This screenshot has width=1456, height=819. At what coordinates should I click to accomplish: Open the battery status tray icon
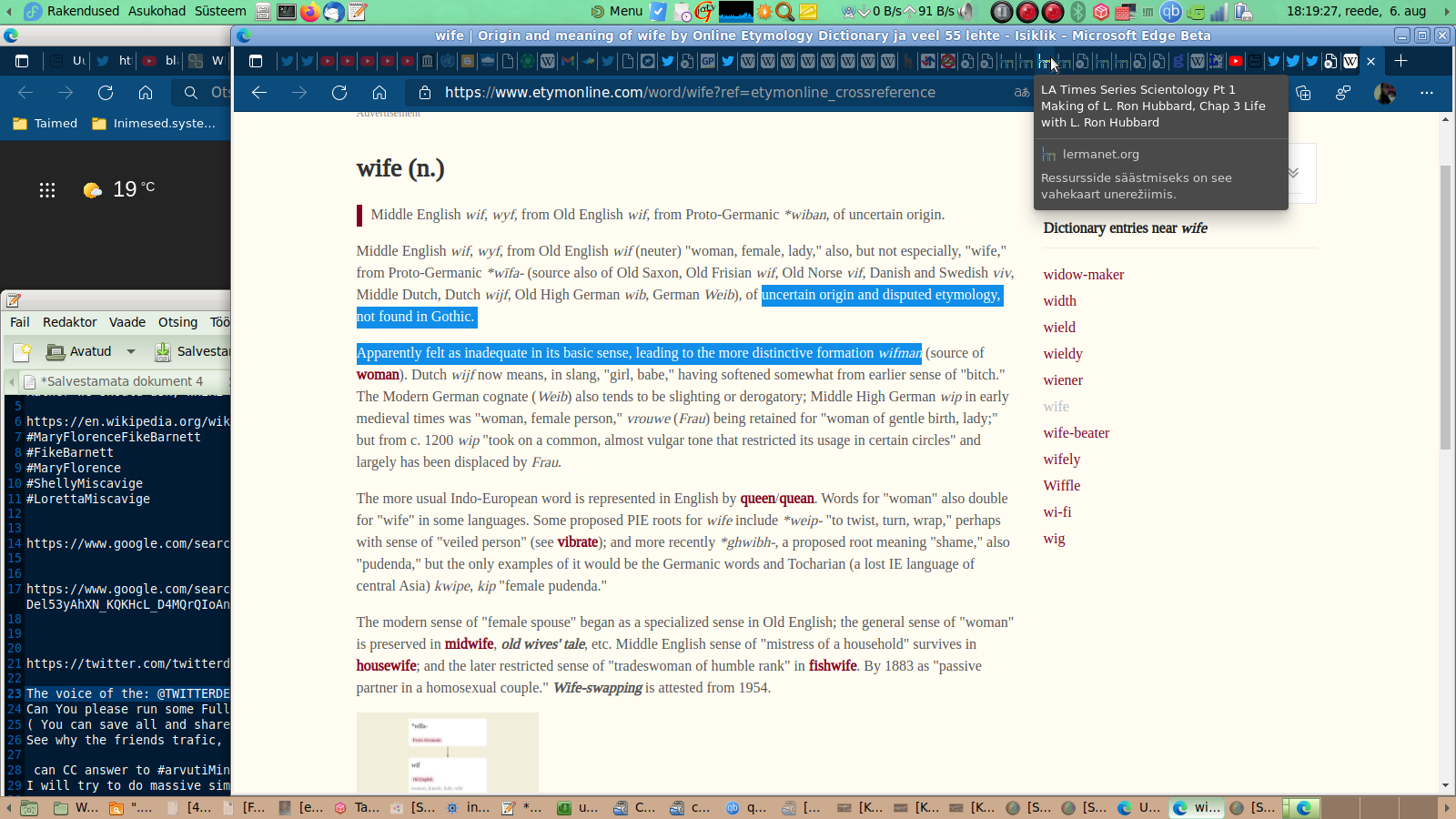click(1242, 12)
